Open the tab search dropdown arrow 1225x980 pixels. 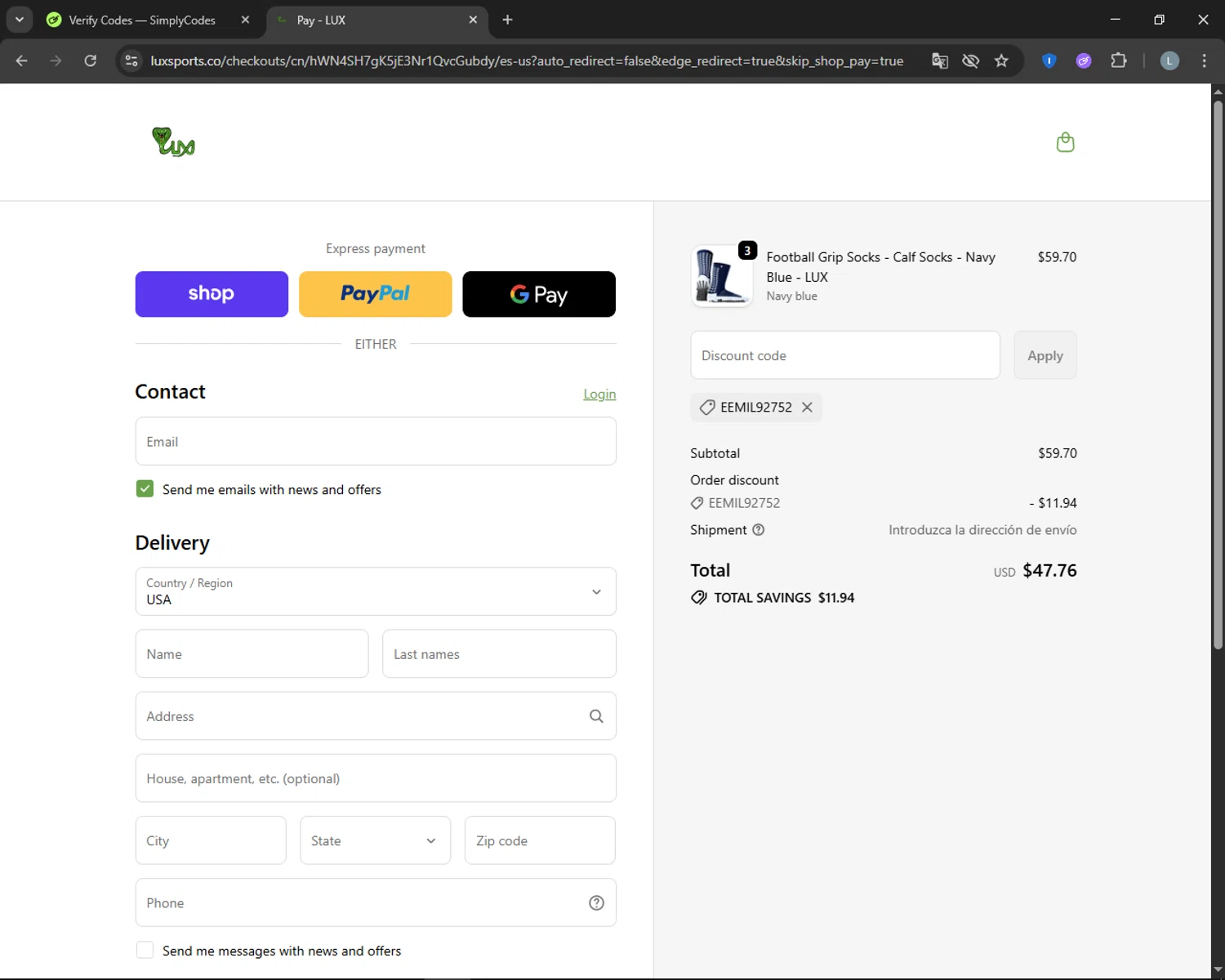click(20, 20)
